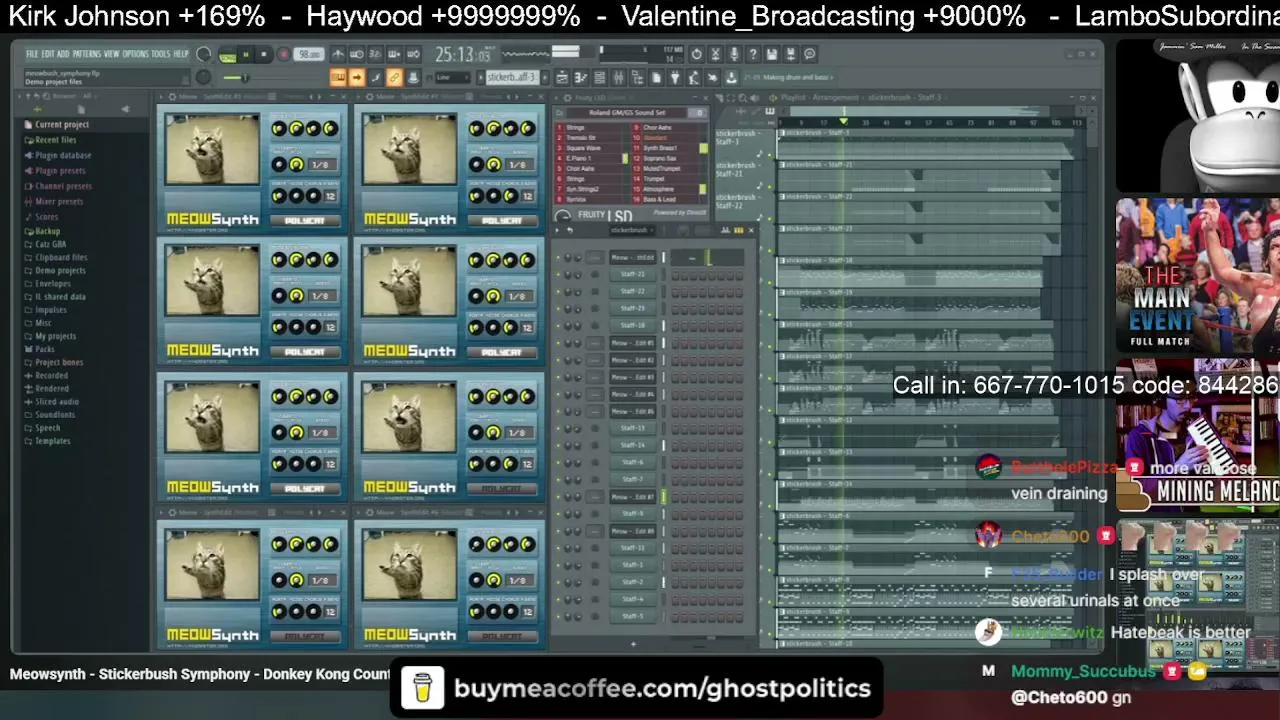Click the playlist speaker playback tool
This screenshot has height=720, width=1280.
(x=757, y=98)
